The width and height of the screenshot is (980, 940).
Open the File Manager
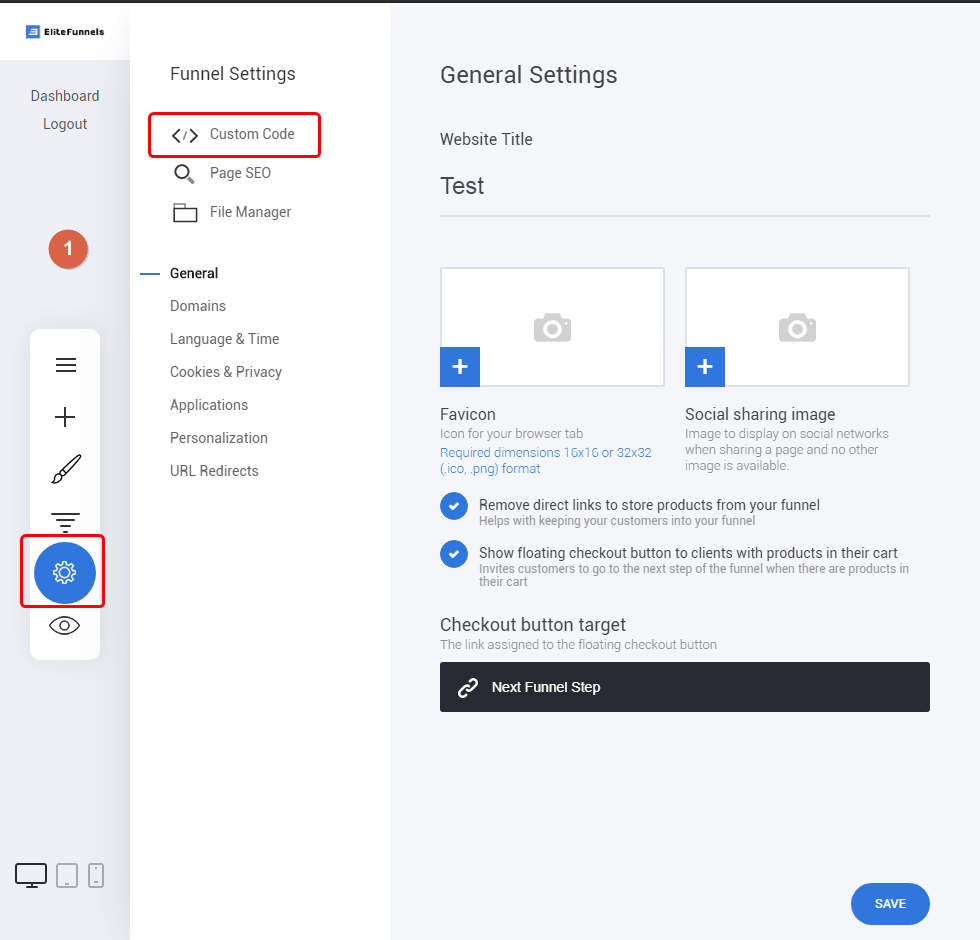tap(232, 212)
